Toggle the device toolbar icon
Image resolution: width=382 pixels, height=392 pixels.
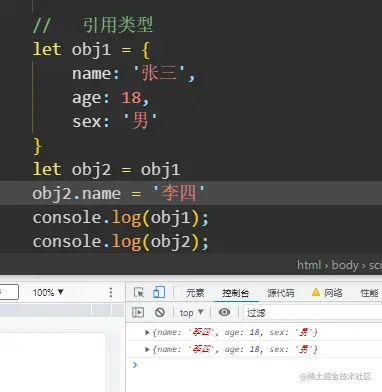pos(159,292)
